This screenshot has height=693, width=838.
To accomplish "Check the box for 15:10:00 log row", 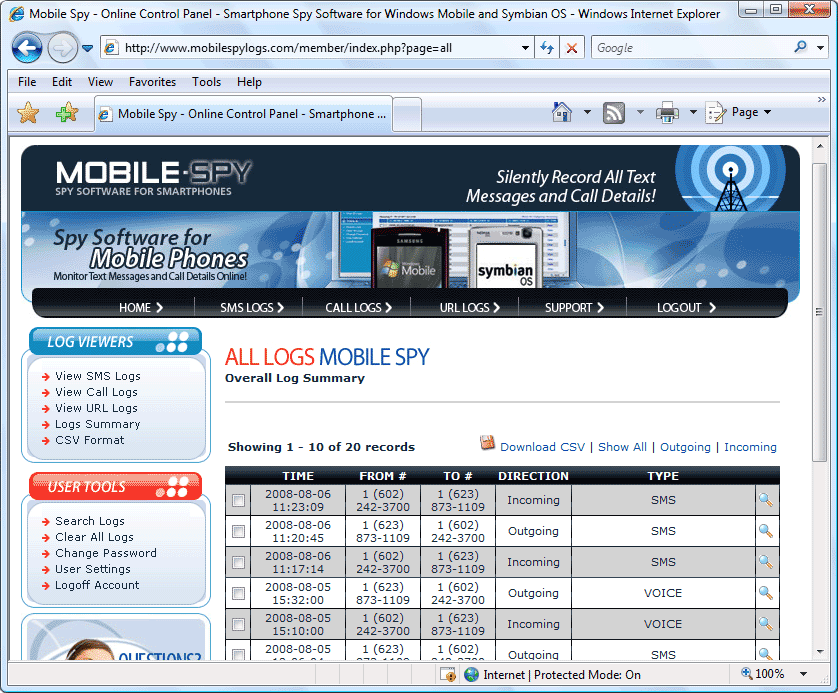I will click(238, 624).
